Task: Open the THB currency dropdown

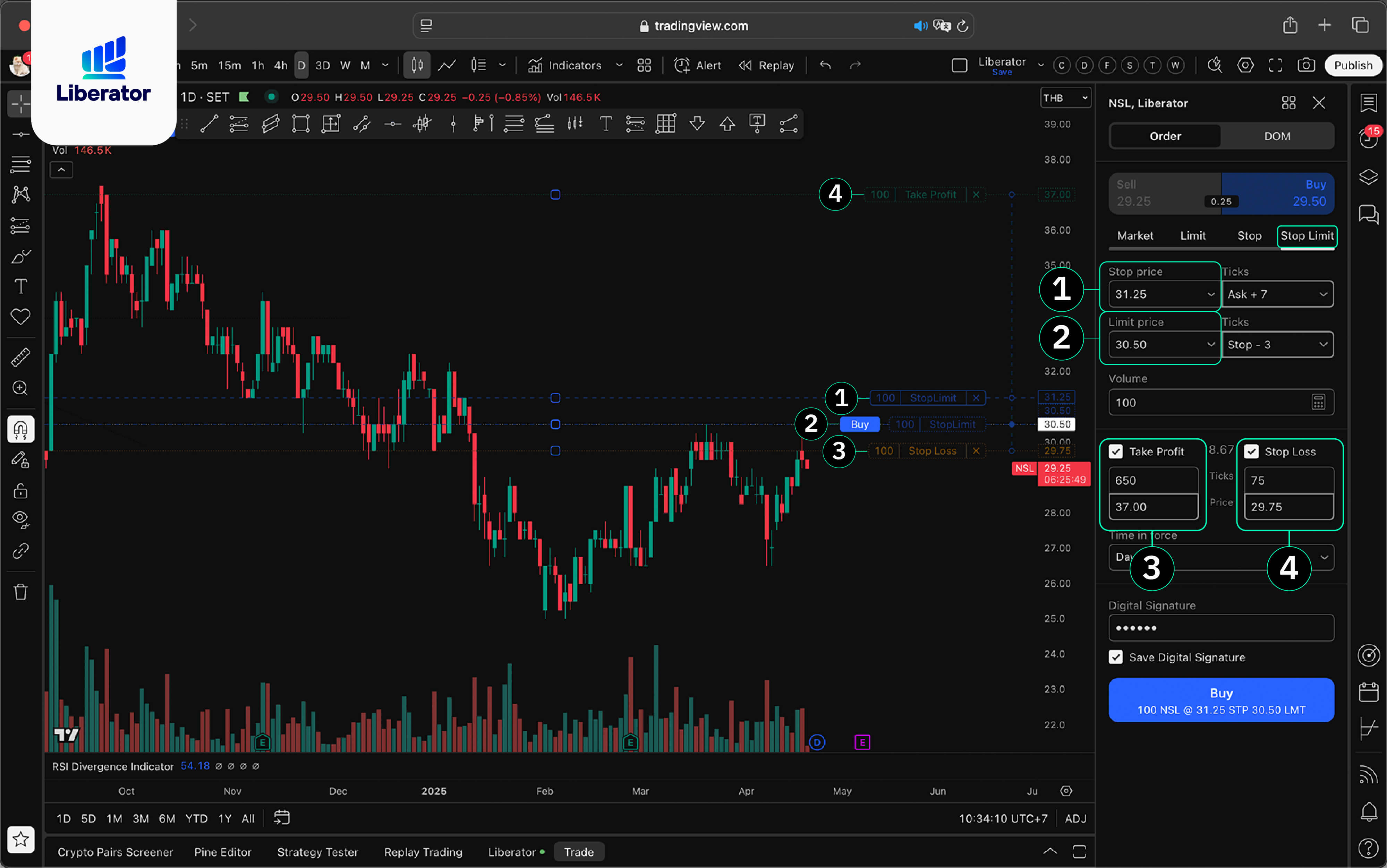Action: pyautogui.click(x=1065, y=98)
